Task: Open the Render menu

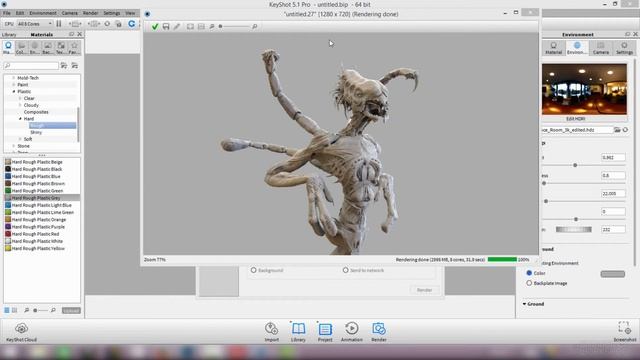Action: pos(91,13)
